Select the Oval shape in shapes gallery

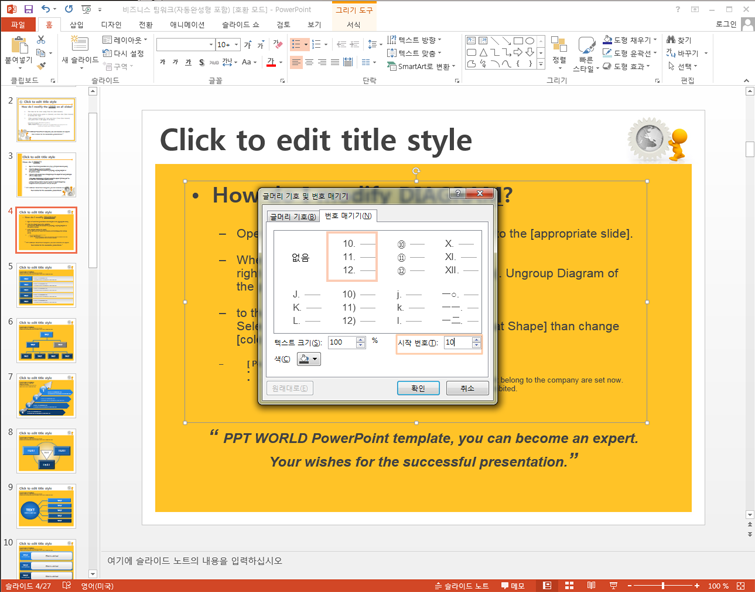click(x=529, y=41)
